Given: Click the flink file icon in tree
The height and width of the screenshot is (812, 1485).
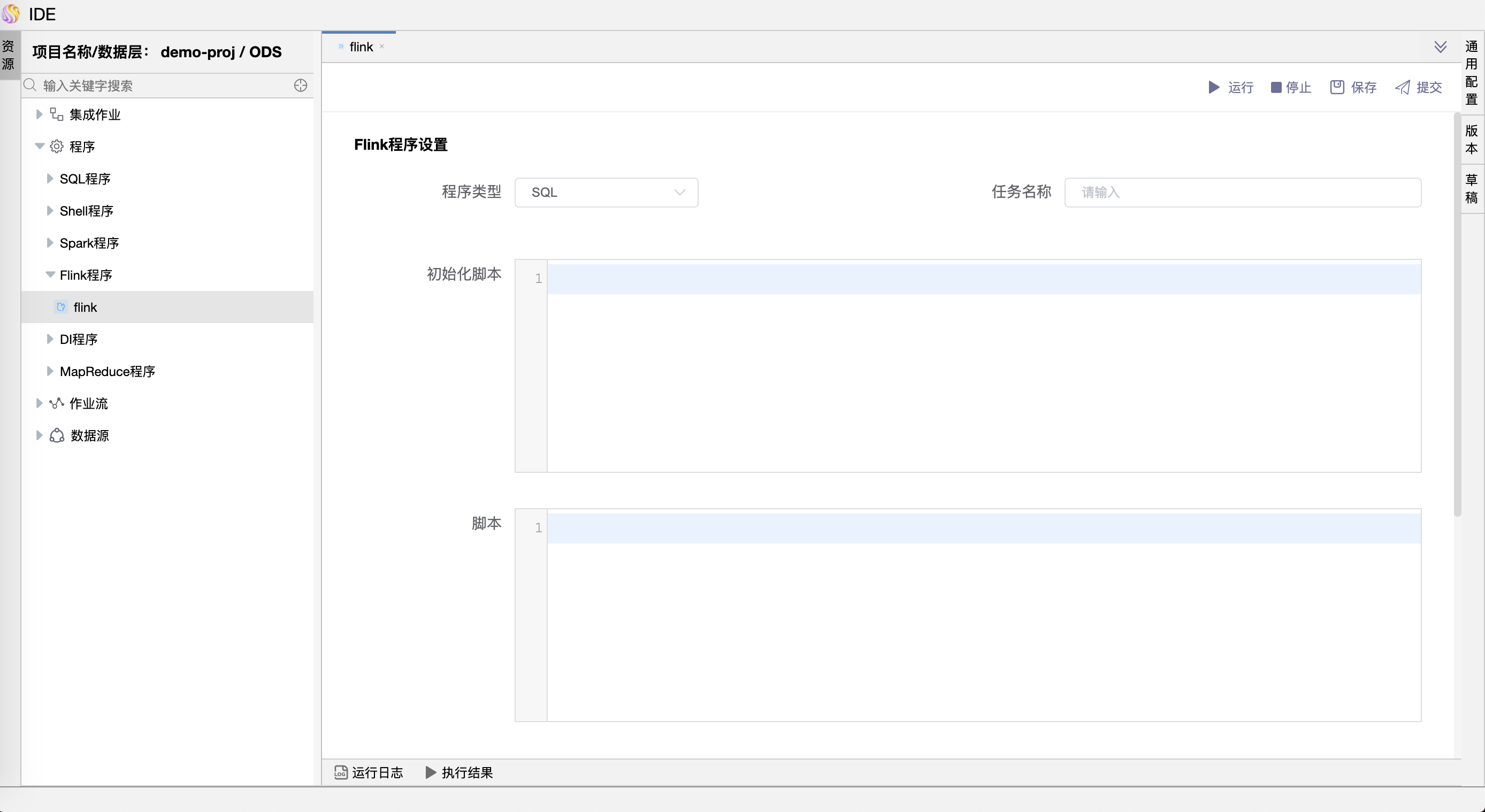Looking at the screenshot, I should tap(60, 307).
